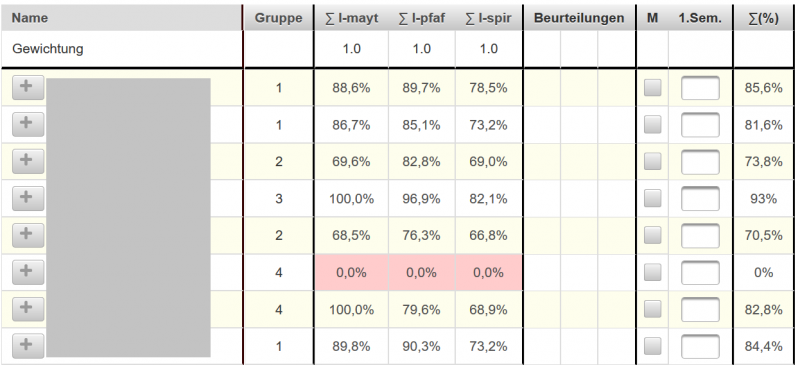Screen dimensions: 800x365
Task: Click plus icon in row totaling 70,5%
Action: [28, 235]
